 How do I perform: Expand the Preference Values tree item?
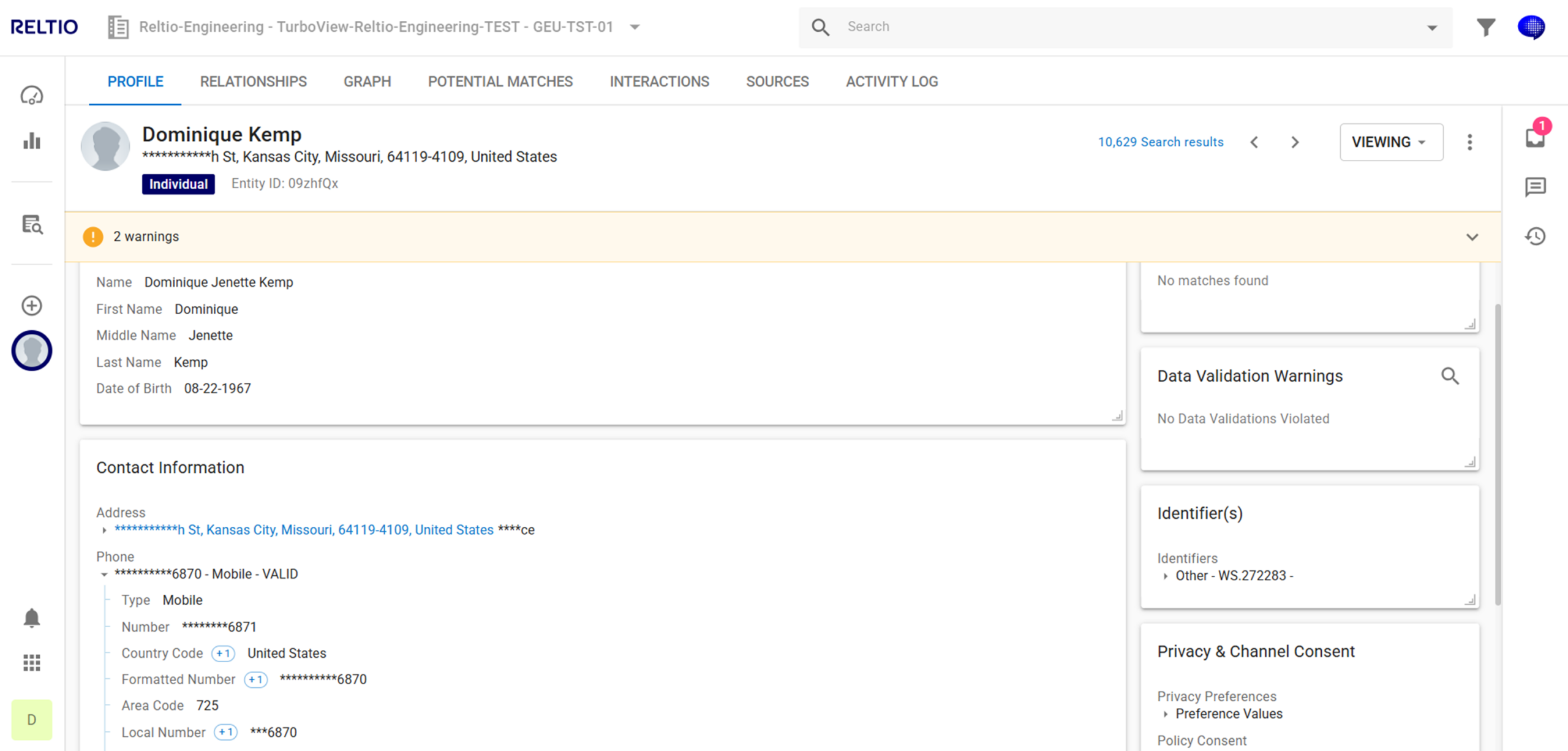tap(1166, 714)
